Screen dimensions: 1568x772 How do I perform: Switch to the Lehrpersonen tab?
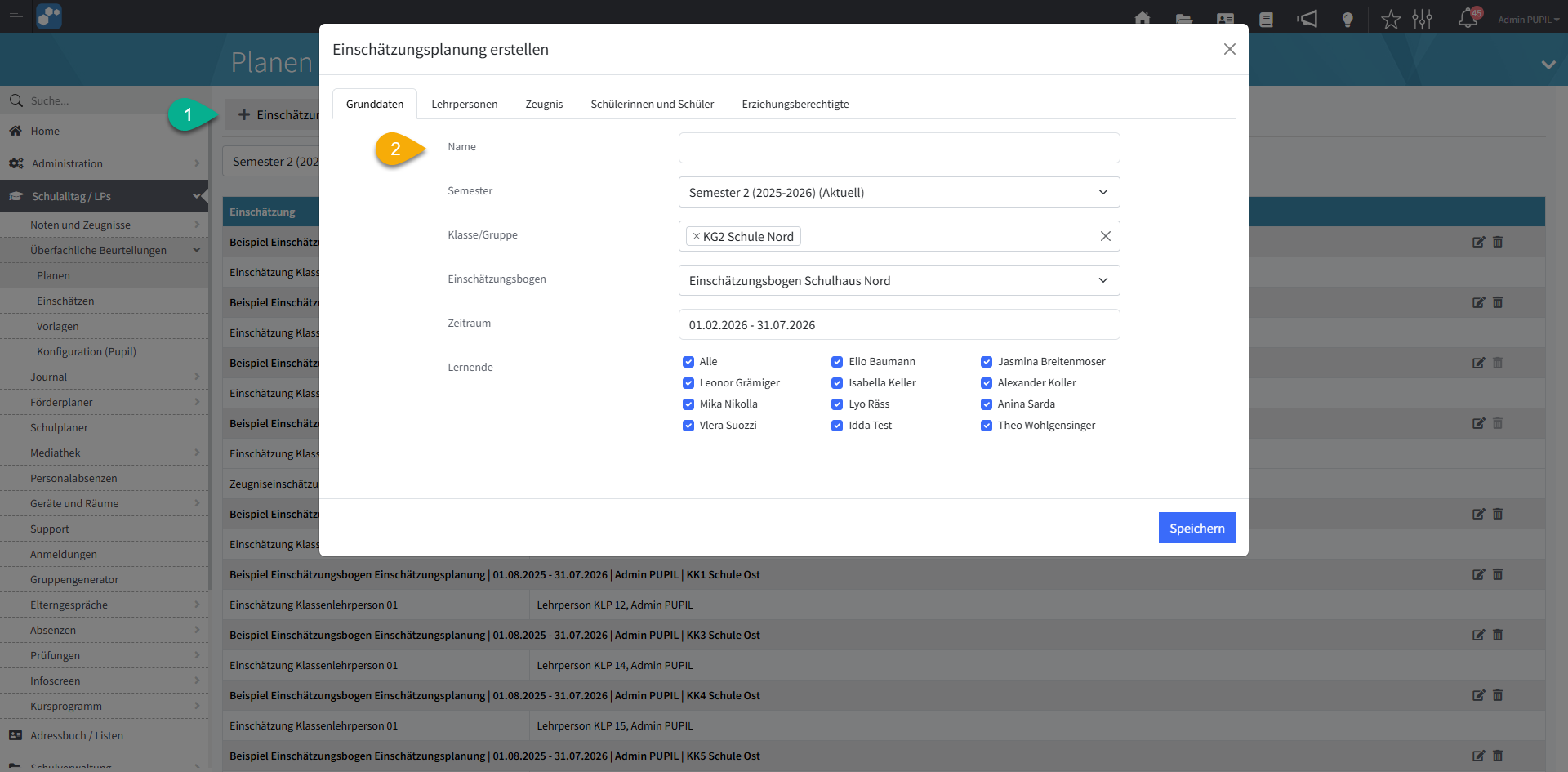click(465, 104)
